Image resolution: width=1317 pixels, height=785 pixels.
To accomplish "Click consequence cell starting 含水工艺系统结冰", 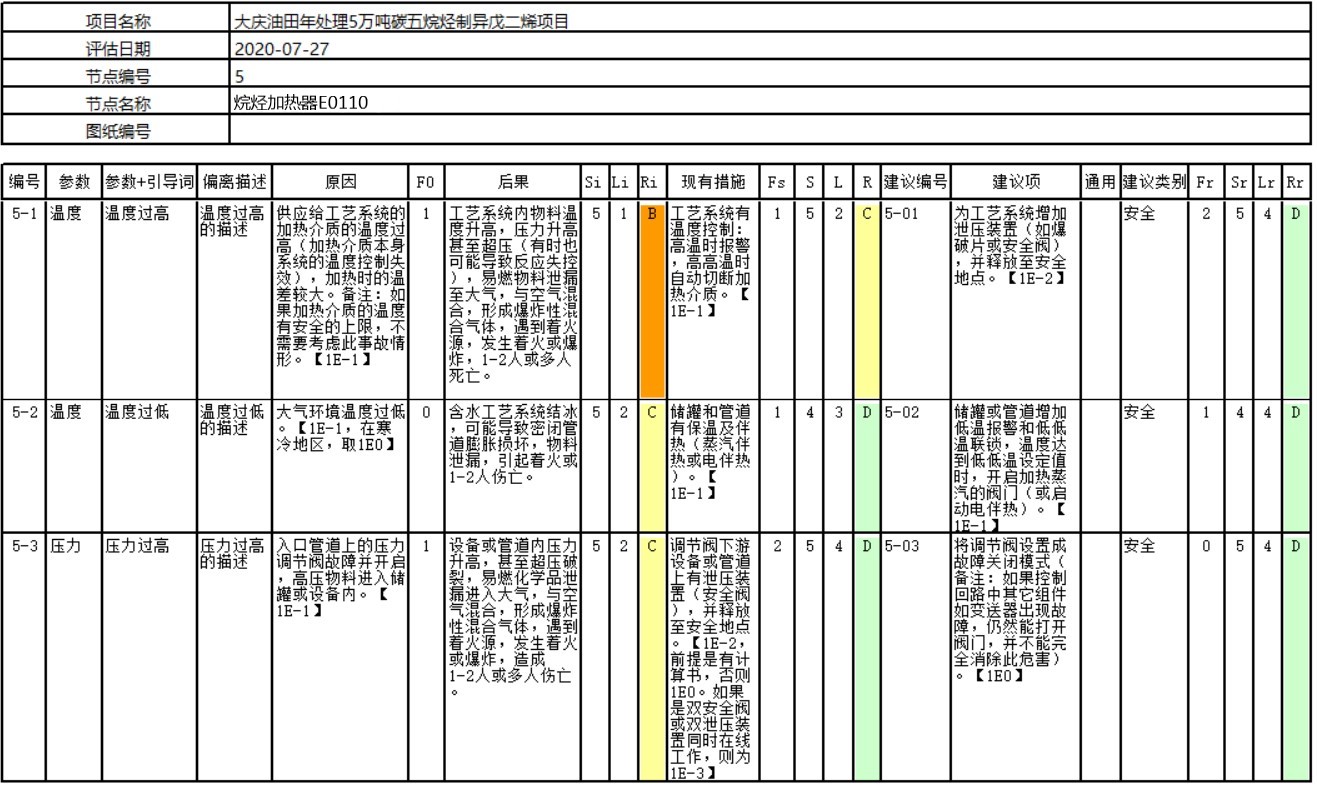I will tap(512, 467).
